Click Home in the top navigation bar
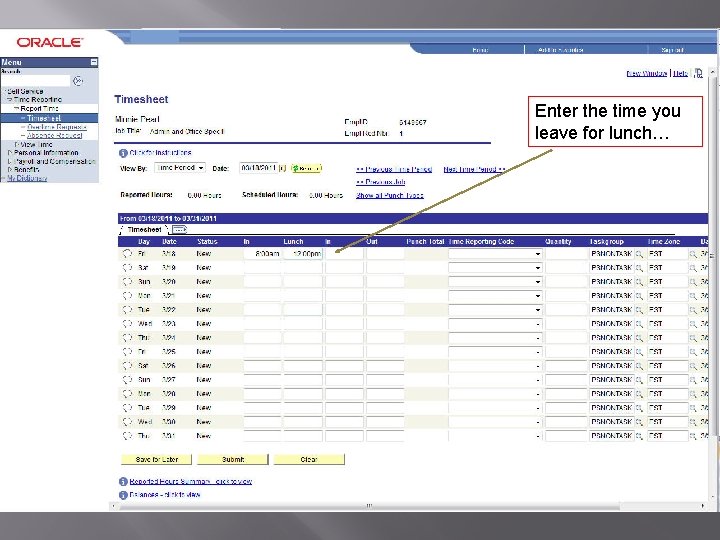Screen dimensions: 720x540 point(480,50)
